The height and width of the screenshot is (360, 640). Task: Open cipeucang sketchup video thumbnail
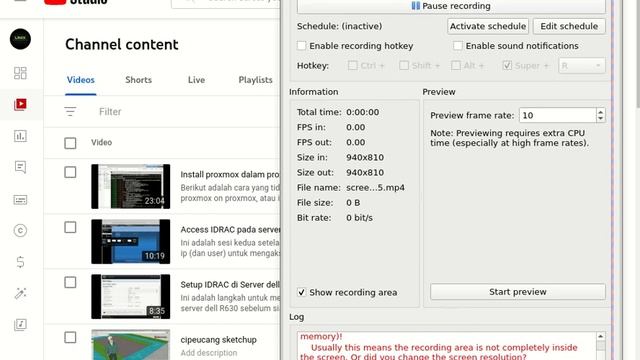[x=131, y=345]
